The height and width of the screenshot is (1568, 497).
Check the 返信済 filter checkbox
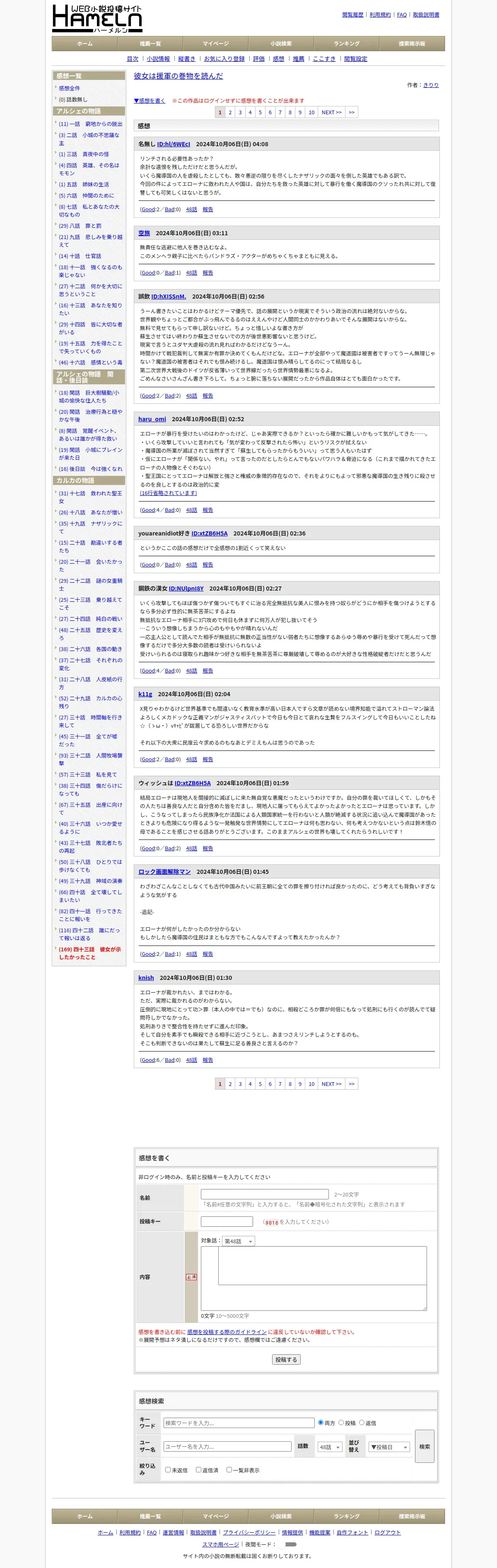[198, 1469]
